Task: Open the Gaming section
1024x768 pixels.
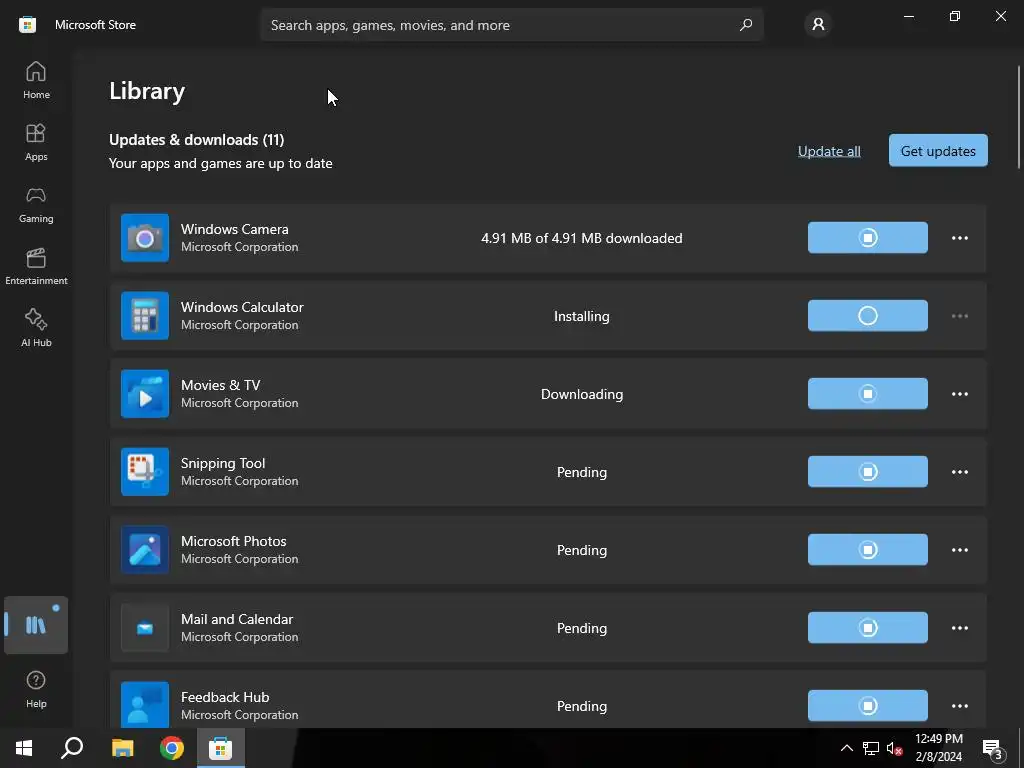Action: point(36,204)
